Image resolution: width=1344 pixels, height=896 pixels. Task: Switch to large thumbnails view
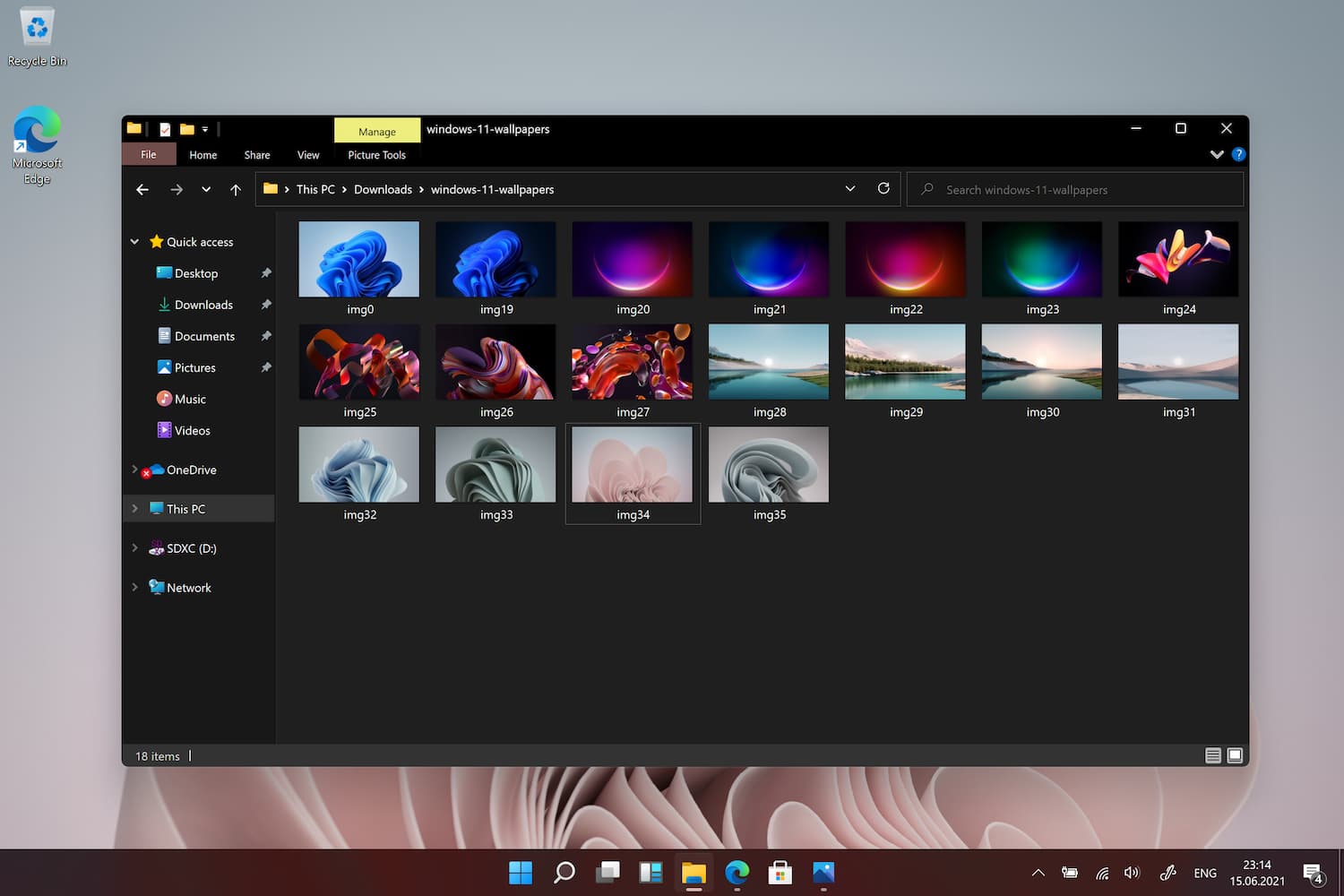coord(1235,755)
